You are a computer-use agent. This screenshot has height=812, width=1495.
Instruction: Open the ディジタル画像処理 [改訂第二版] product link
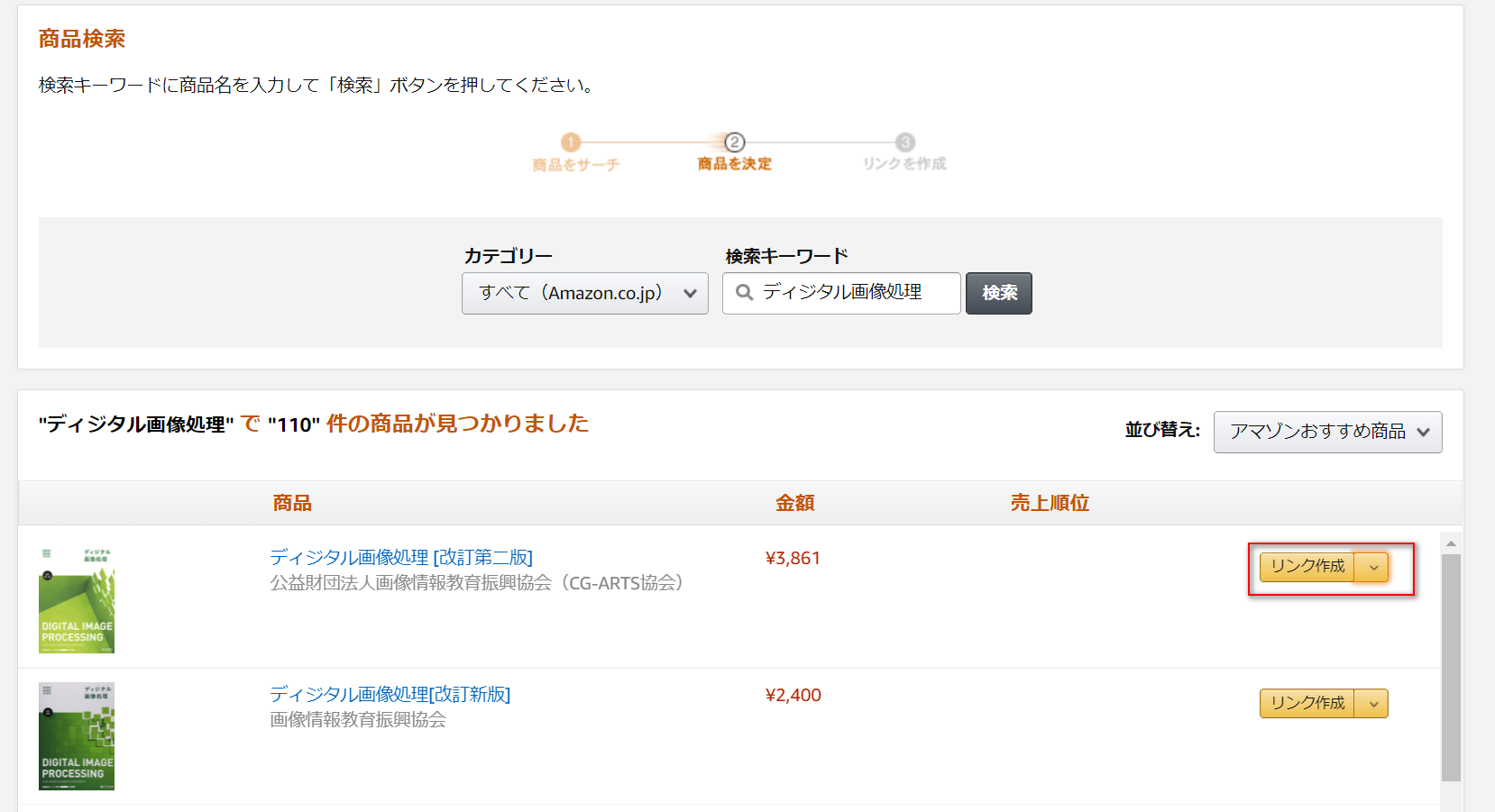[400, 557]
